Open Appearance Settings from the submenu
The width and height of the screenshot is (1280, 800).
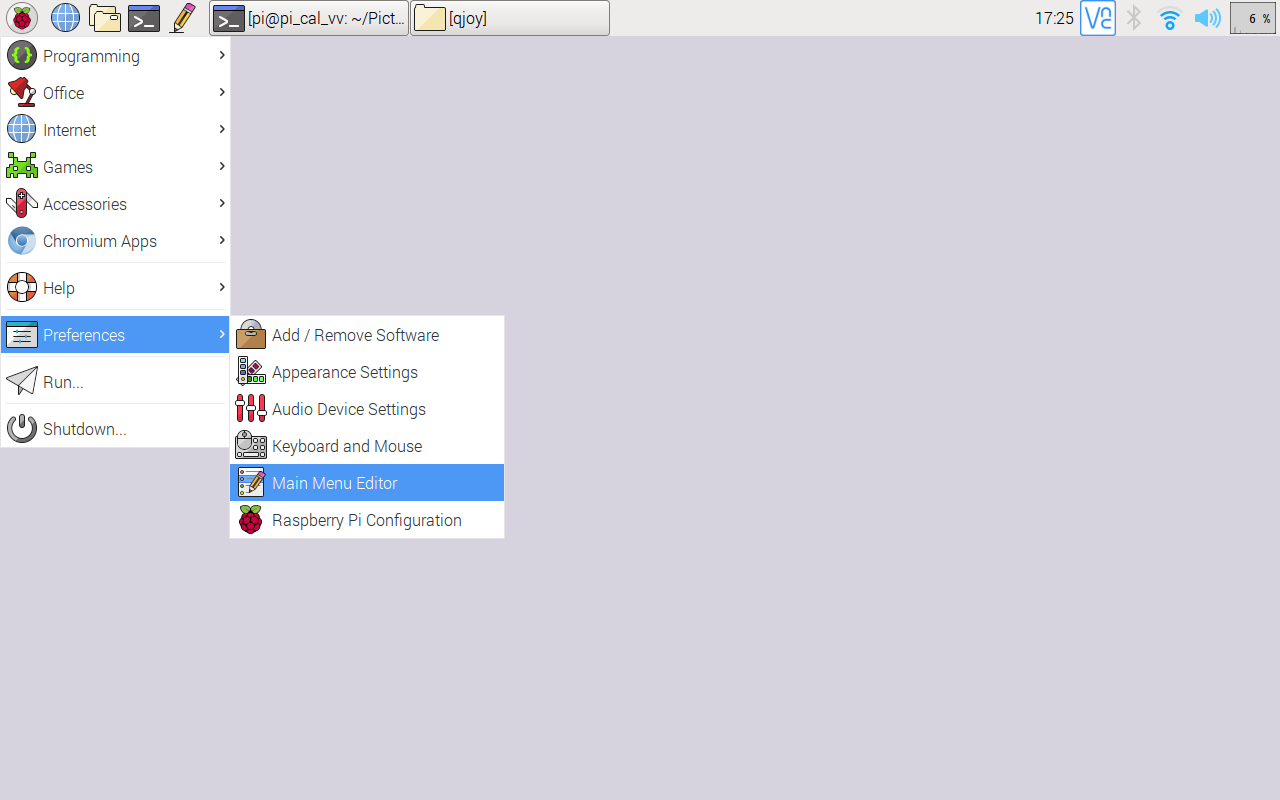[344, 371]
